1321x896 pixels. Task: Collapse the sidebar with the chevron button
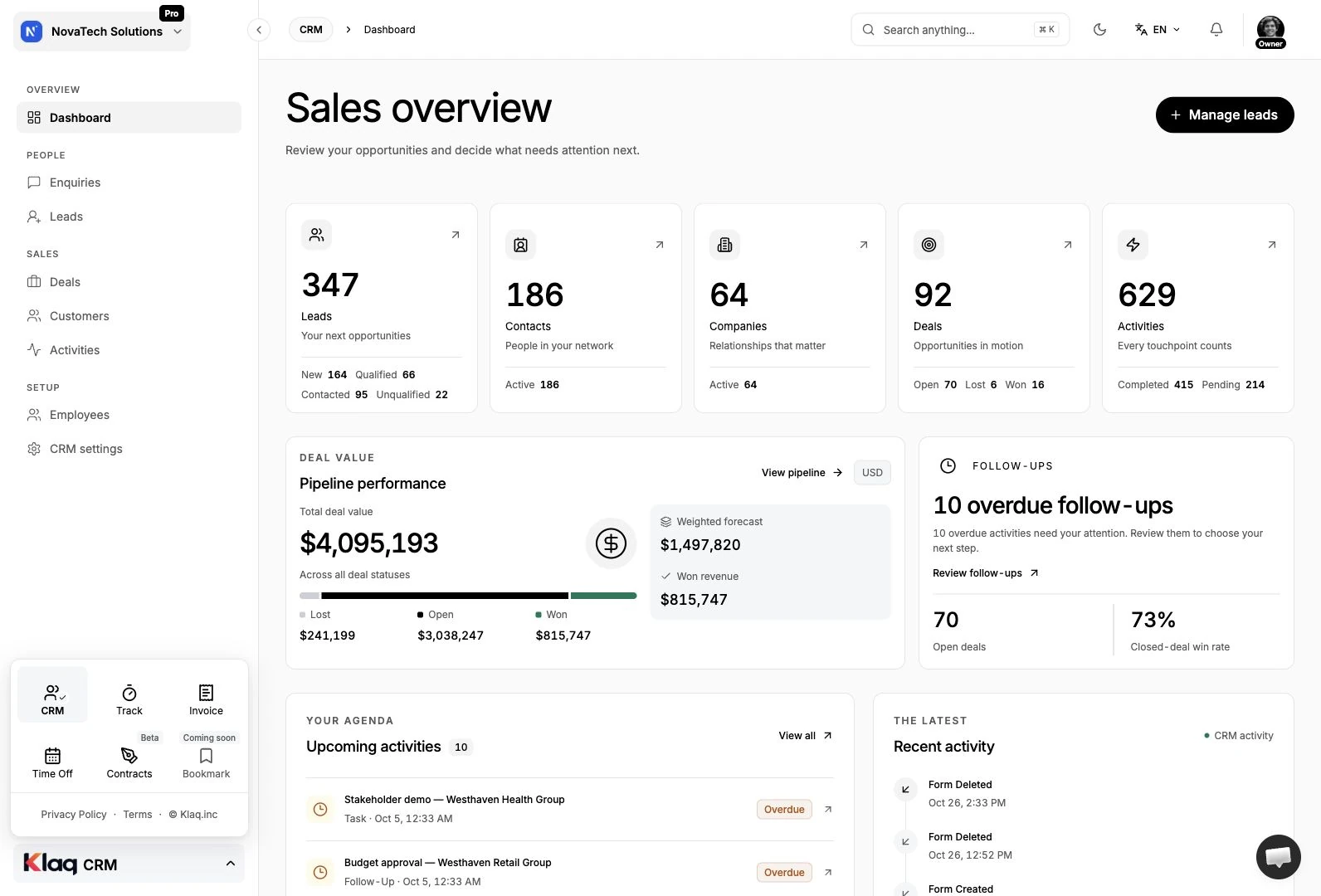pos(259,30)
